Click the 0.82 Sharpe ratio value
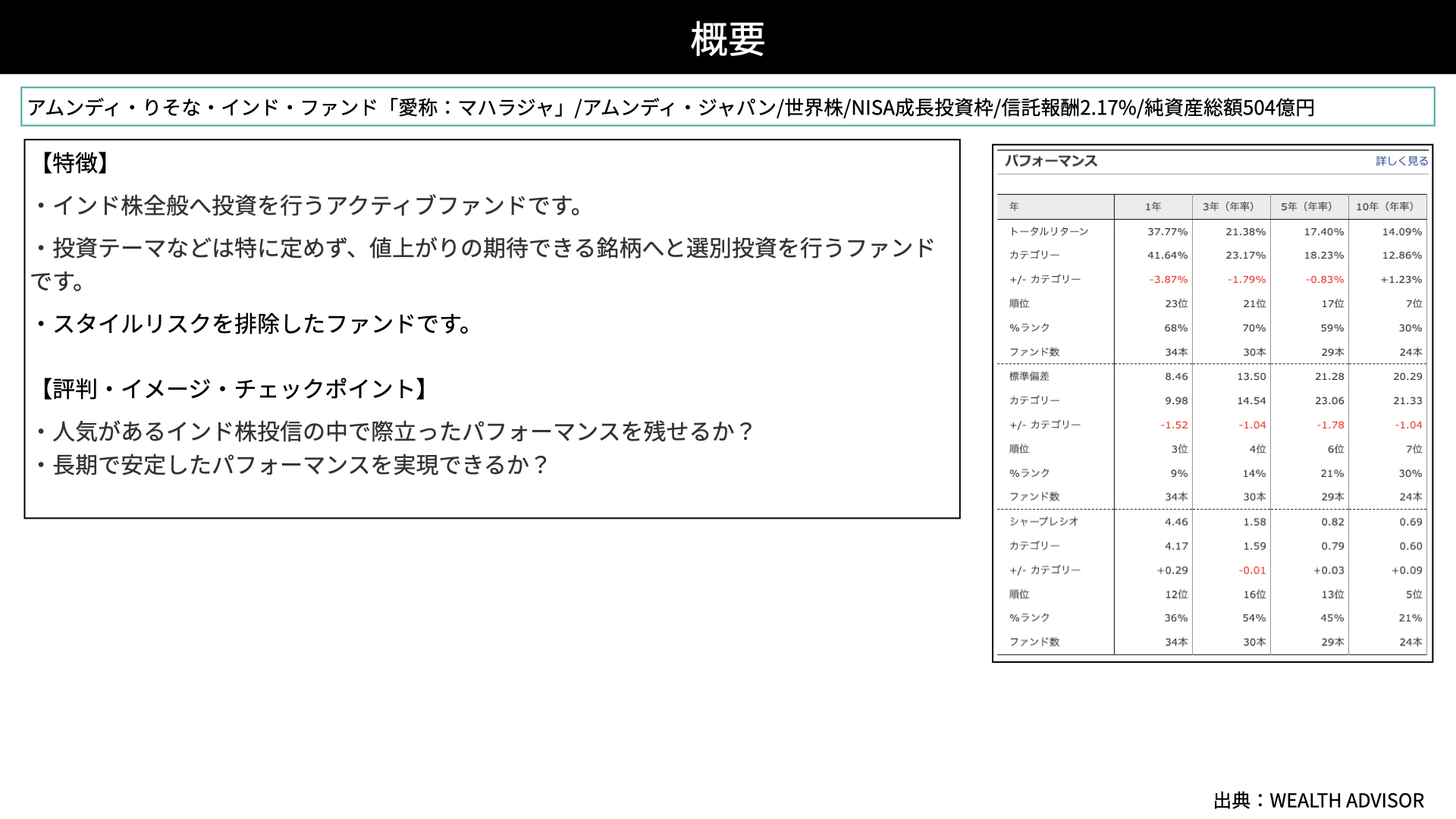Screen dimensions: 1456x819 [x=1332, y=522]
